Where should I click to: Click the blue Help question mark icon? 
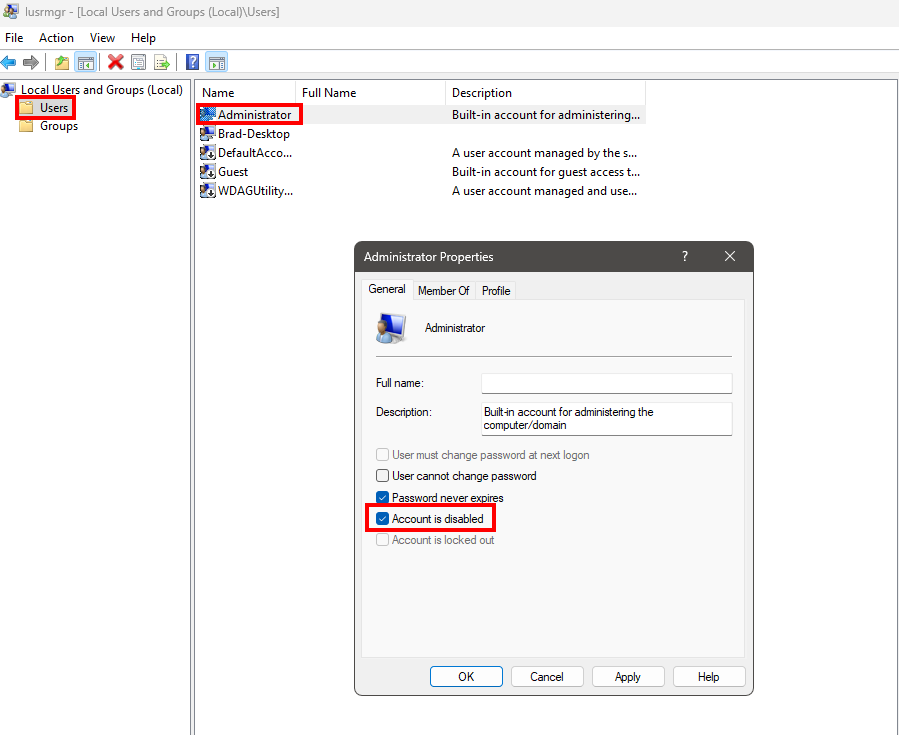point(193,62)
